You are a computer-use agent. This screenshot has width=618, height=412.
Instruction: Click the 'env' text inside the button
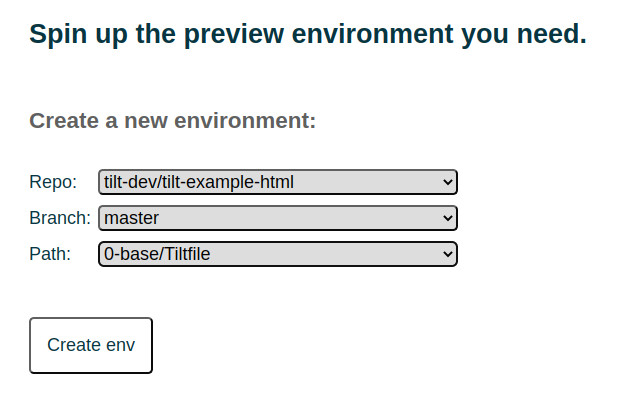(x=121, y=345)
